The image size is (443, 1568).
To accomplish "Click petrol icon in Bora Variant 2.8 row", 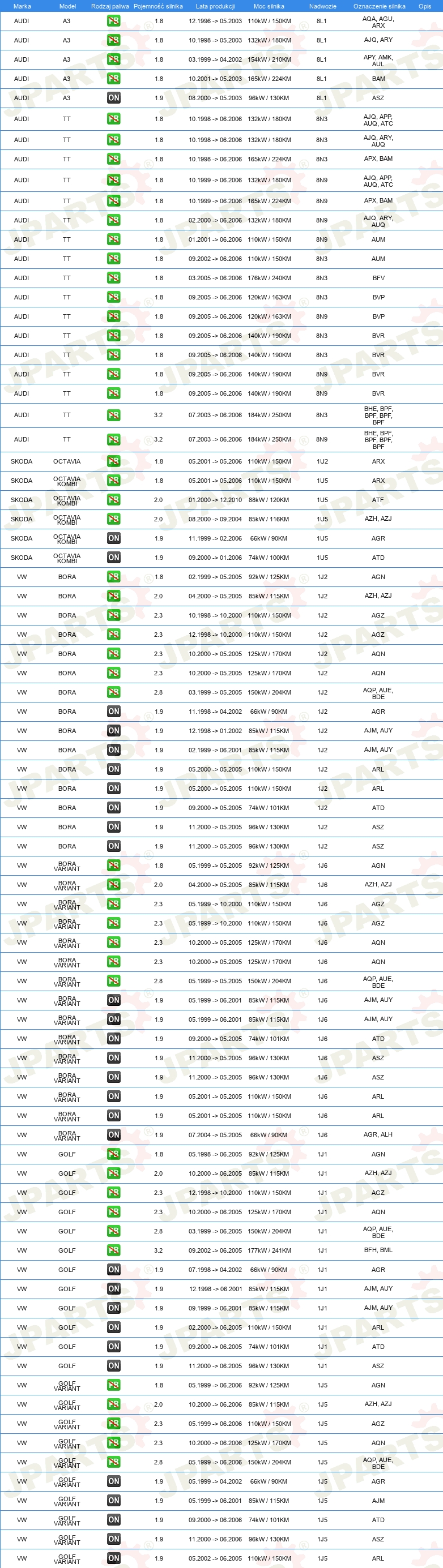I will tap(113, 981).
